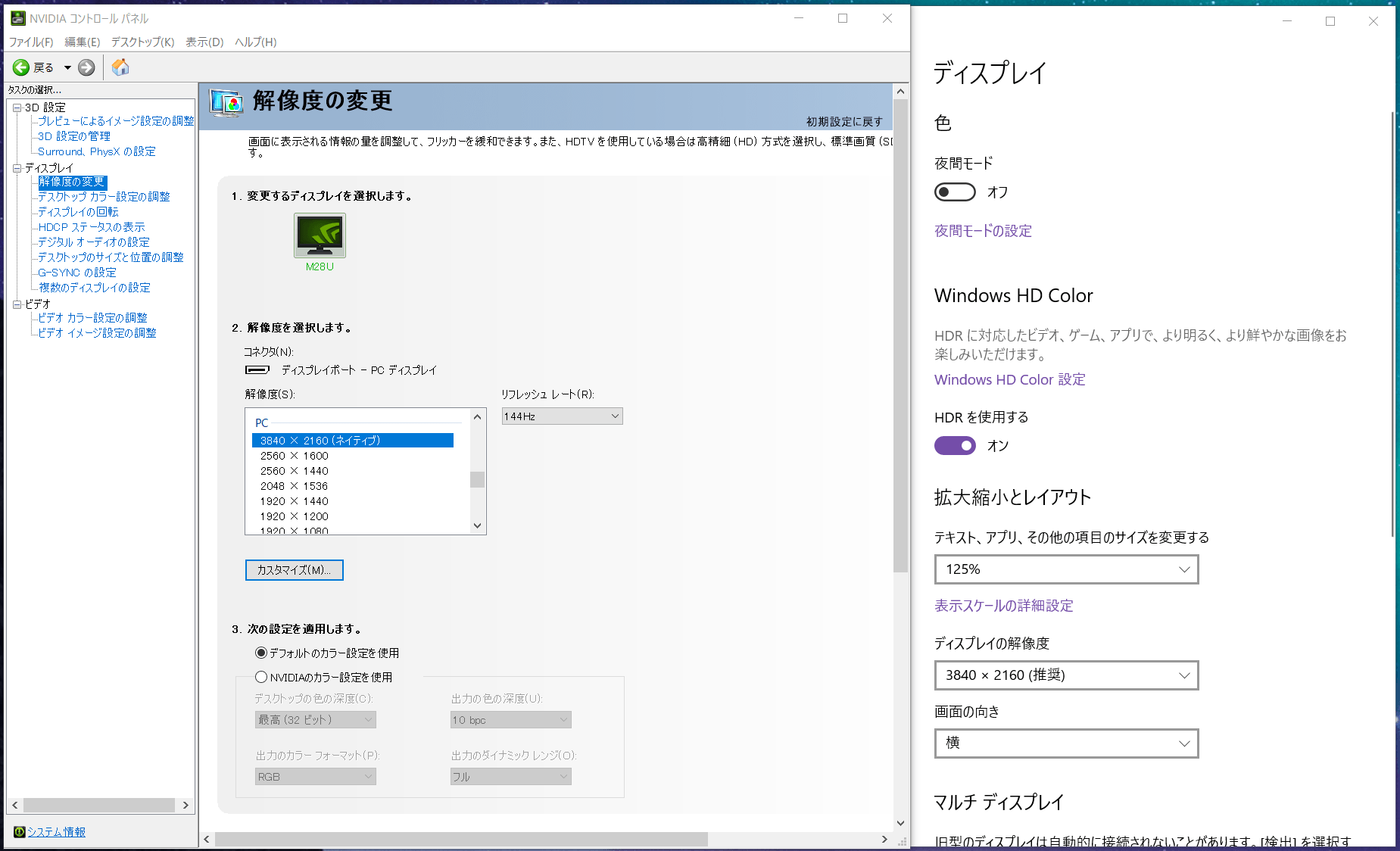This screenshot has width=1400, height=851.
Task: Open HDCP ステータスの表示
Action: [92, 227]
